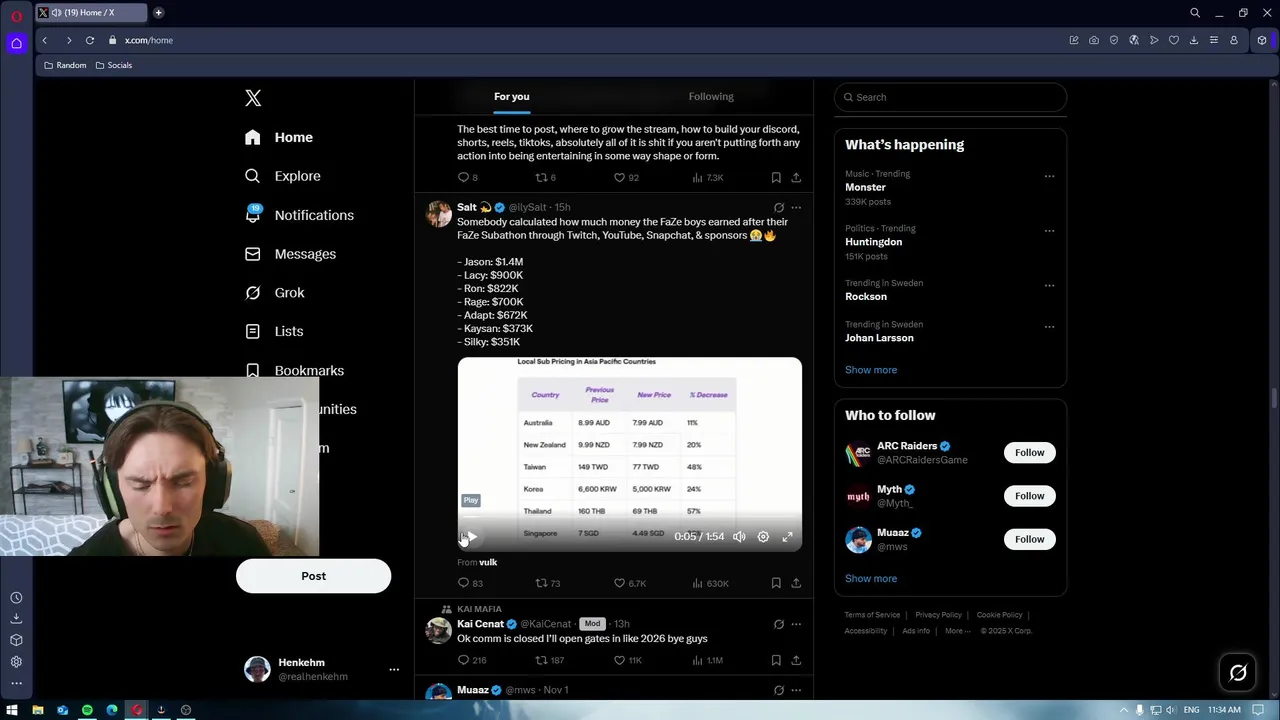Bookmark Kai Cenat's post
The image size is (1280, 720).
[776, 660]
